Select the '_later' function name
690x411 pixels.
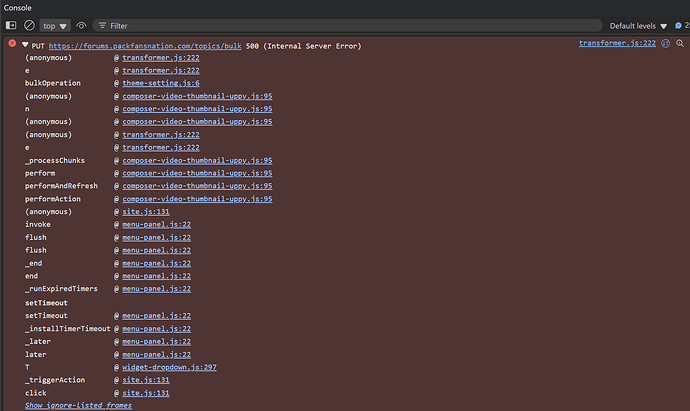pyautogui.click(x=38, y=341)
